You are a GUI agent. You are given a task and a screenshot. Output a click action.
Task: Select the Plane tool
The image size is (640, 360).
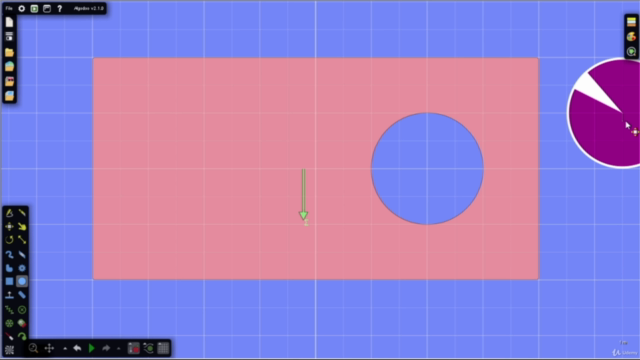click(x=9, y=295)
